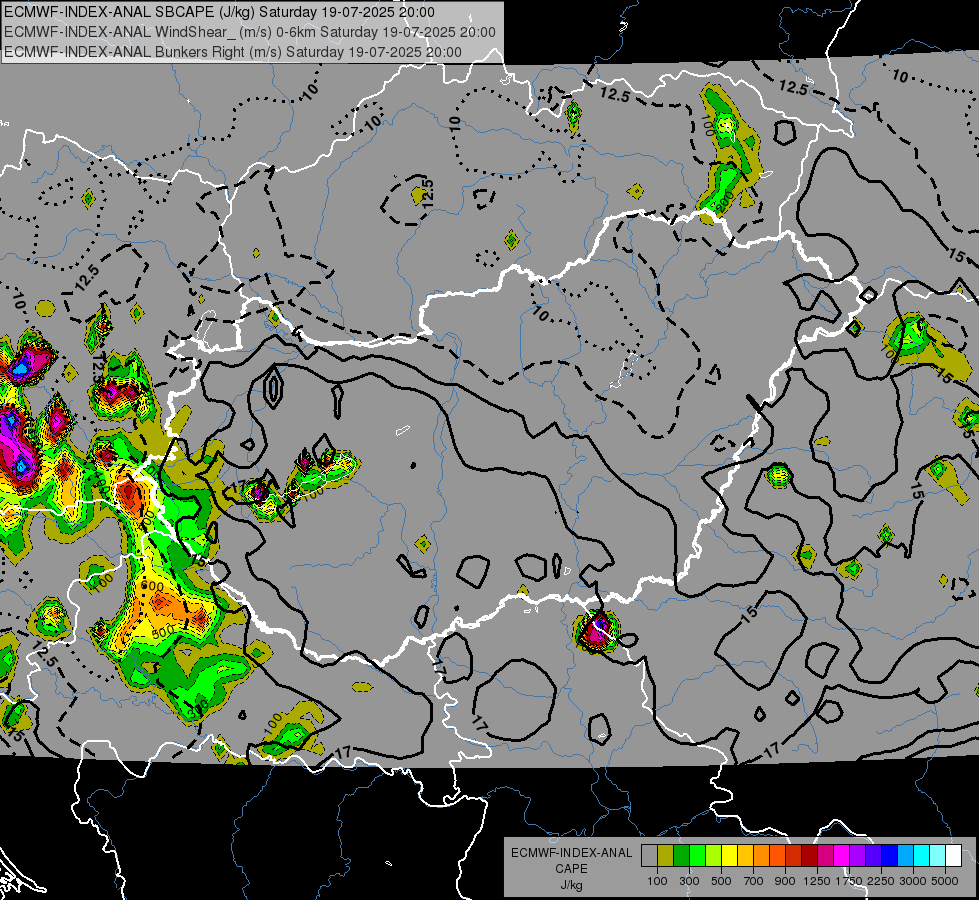Click the legend value 5000

[945, 881]
